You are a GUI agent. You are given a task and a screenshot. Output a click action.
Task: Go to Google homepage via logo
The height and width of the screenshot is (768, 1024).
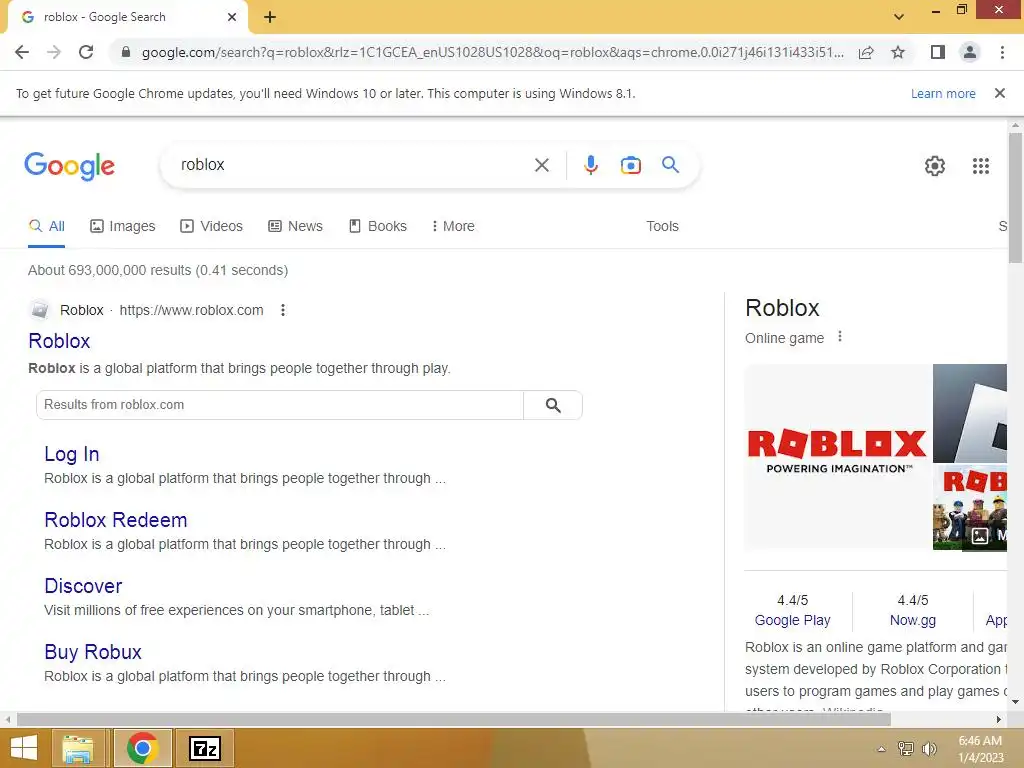tap(69, 166)
